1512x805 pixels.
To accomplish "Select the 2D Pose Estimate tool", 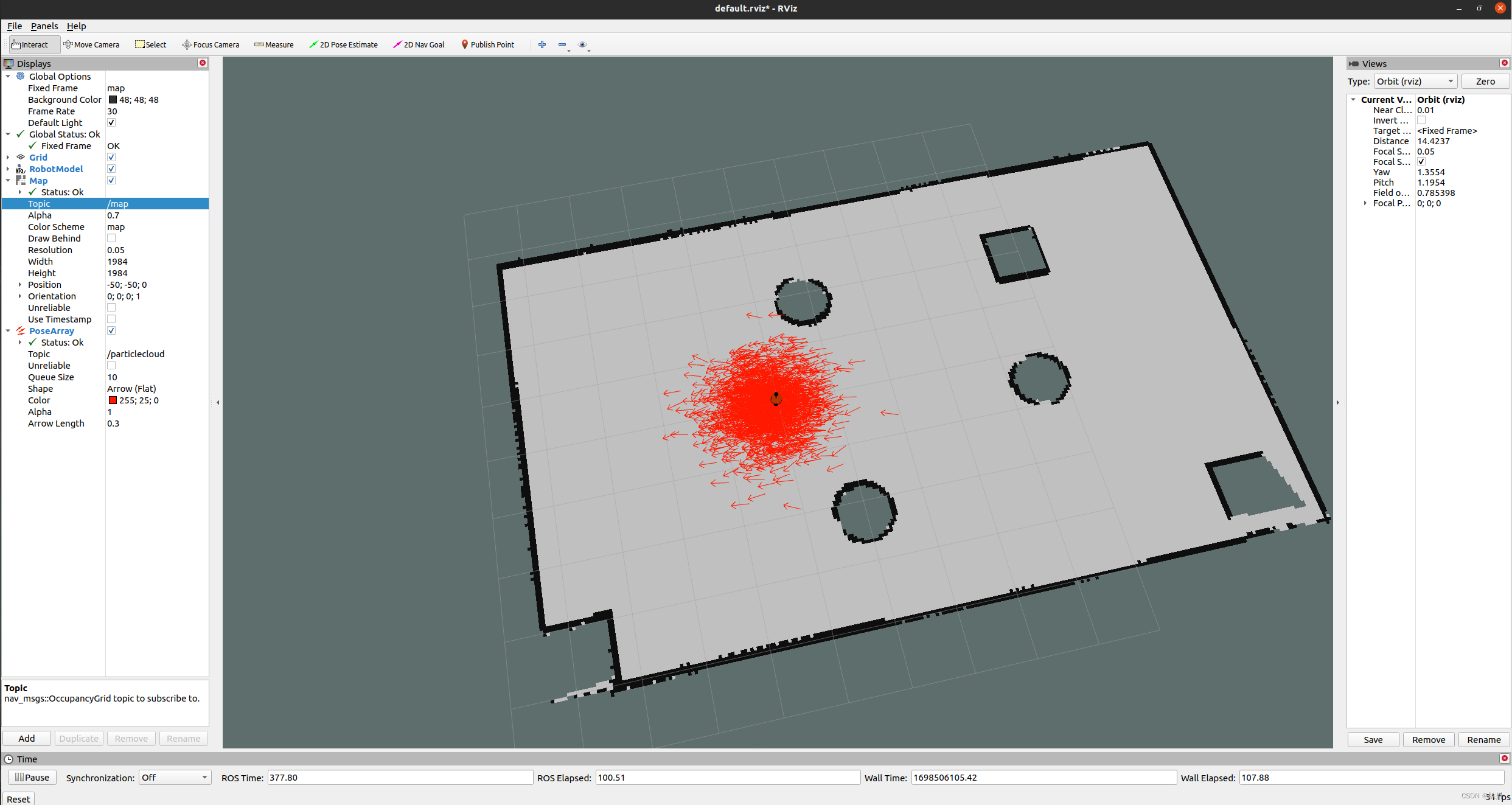I will coord(343,44).
